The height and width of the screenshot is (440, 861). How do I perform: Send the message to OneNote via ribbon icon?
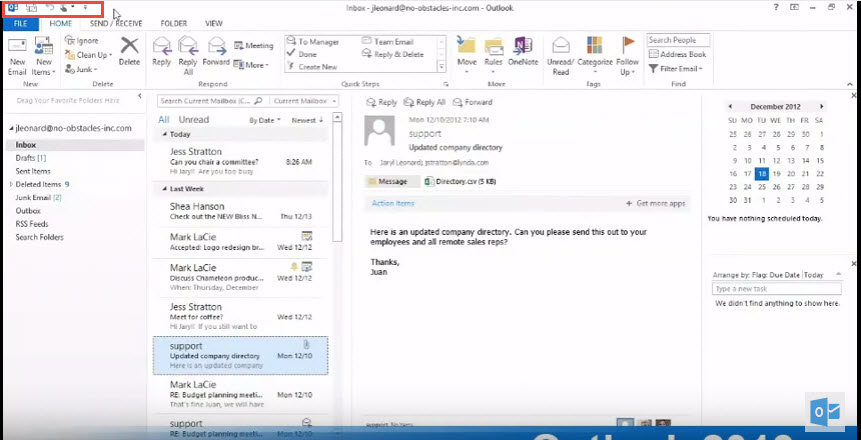click(x=522, y=46)
